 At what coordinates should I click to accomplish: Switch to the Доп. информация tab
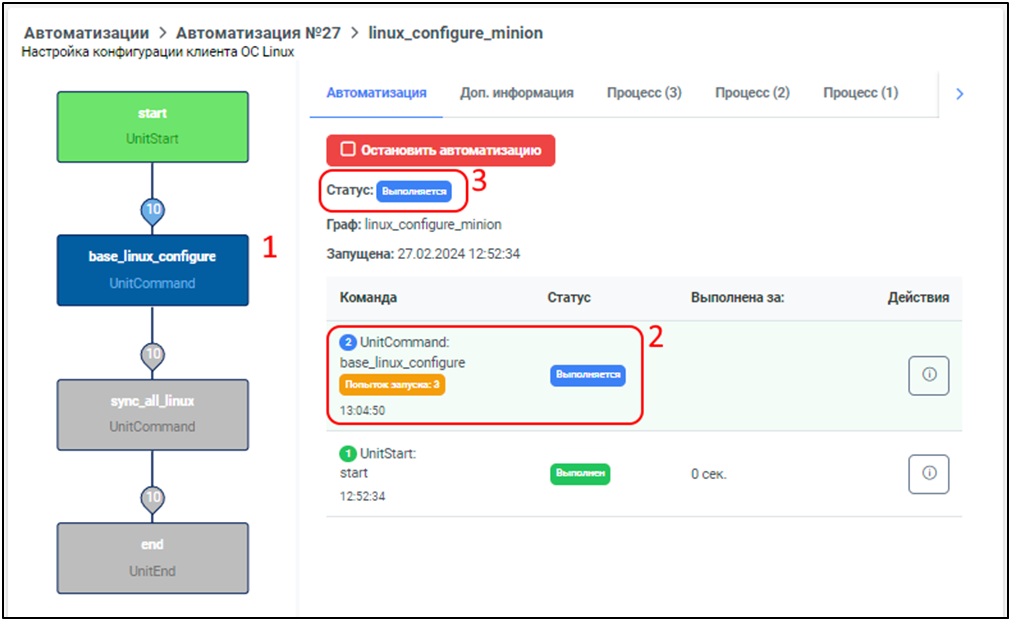coord(516,93)
